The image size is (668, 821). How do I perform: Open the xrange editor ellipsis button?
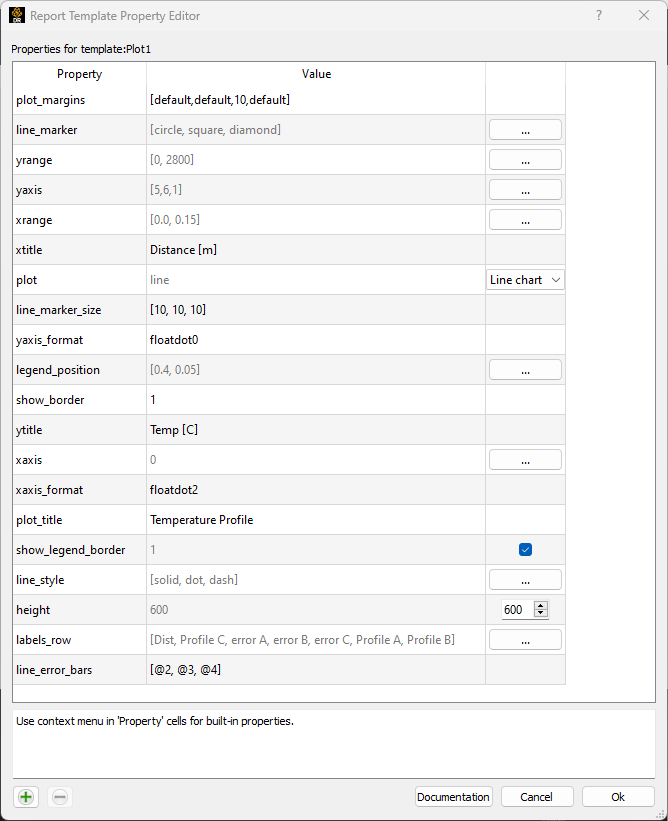(x=525, y=219)
